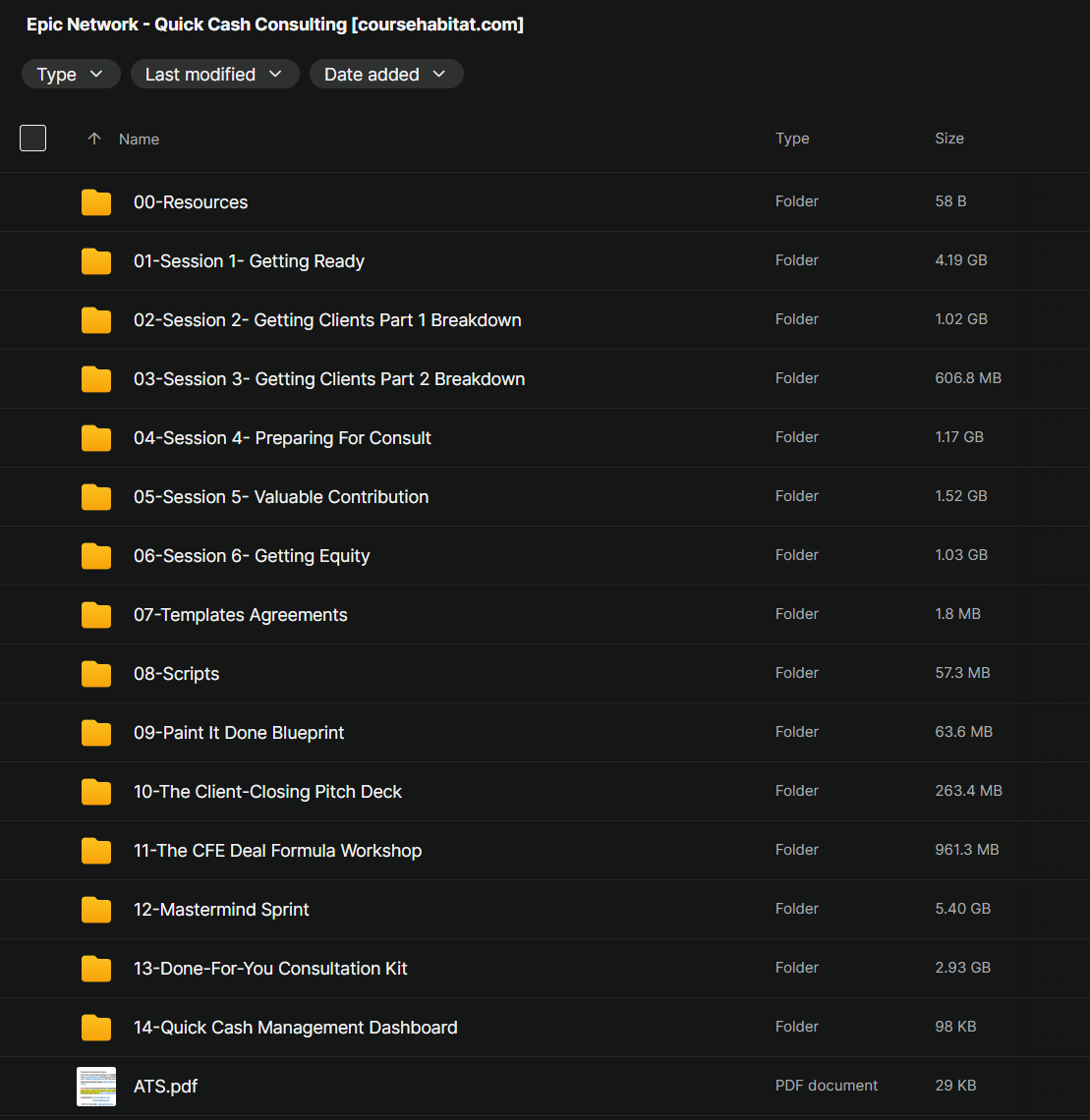
Task: Open the Type filter dropdown
Action: pyautogui.click(x=71, y=75)
